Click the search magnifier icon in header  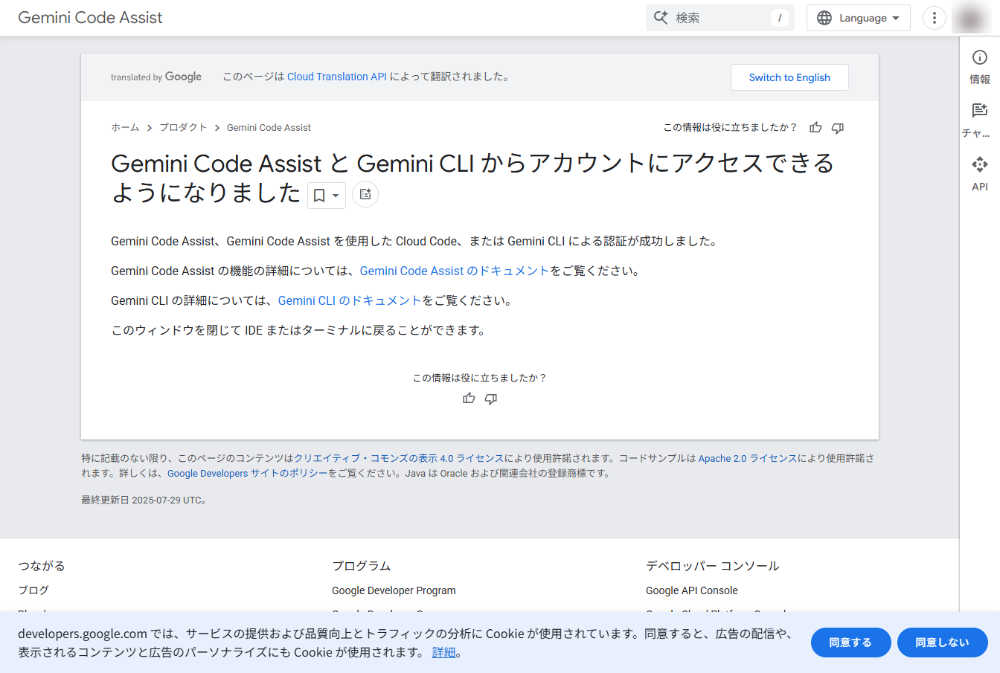661,18
